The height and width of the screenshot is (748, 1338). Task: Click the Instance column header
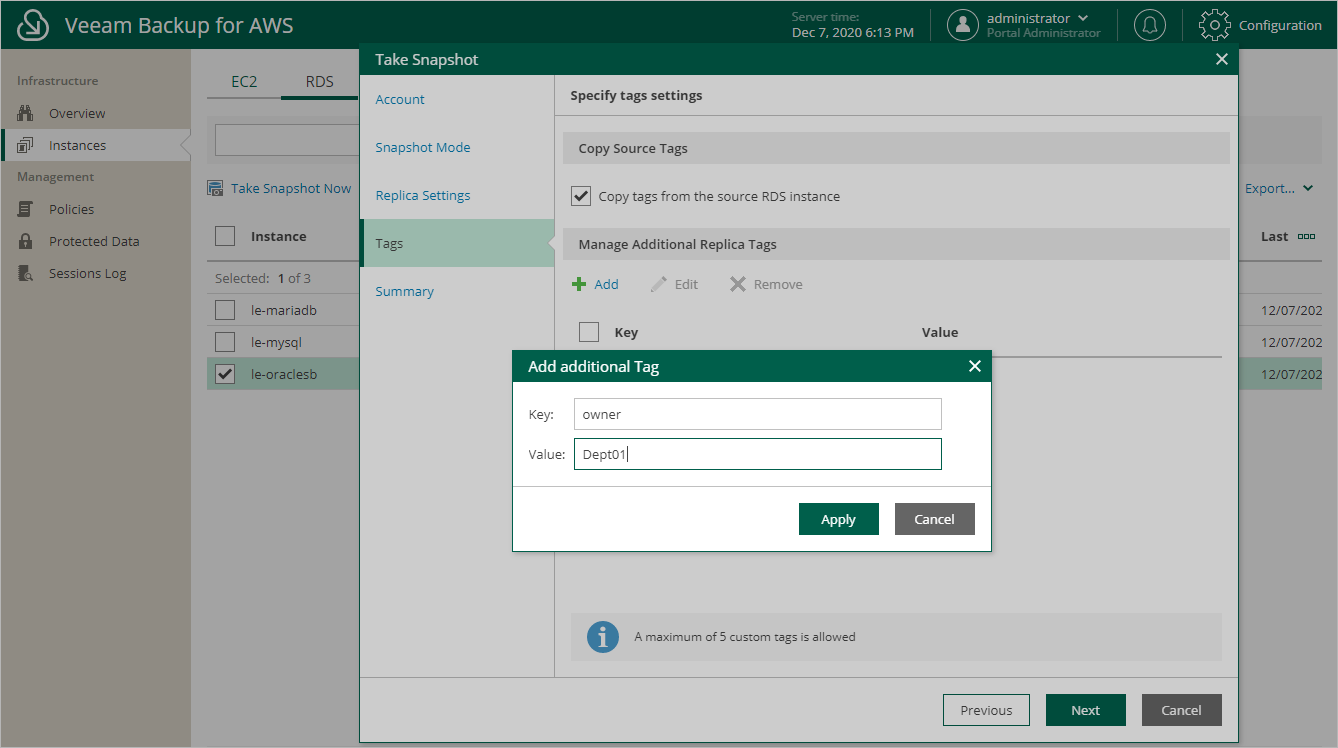tap(278, 236)
